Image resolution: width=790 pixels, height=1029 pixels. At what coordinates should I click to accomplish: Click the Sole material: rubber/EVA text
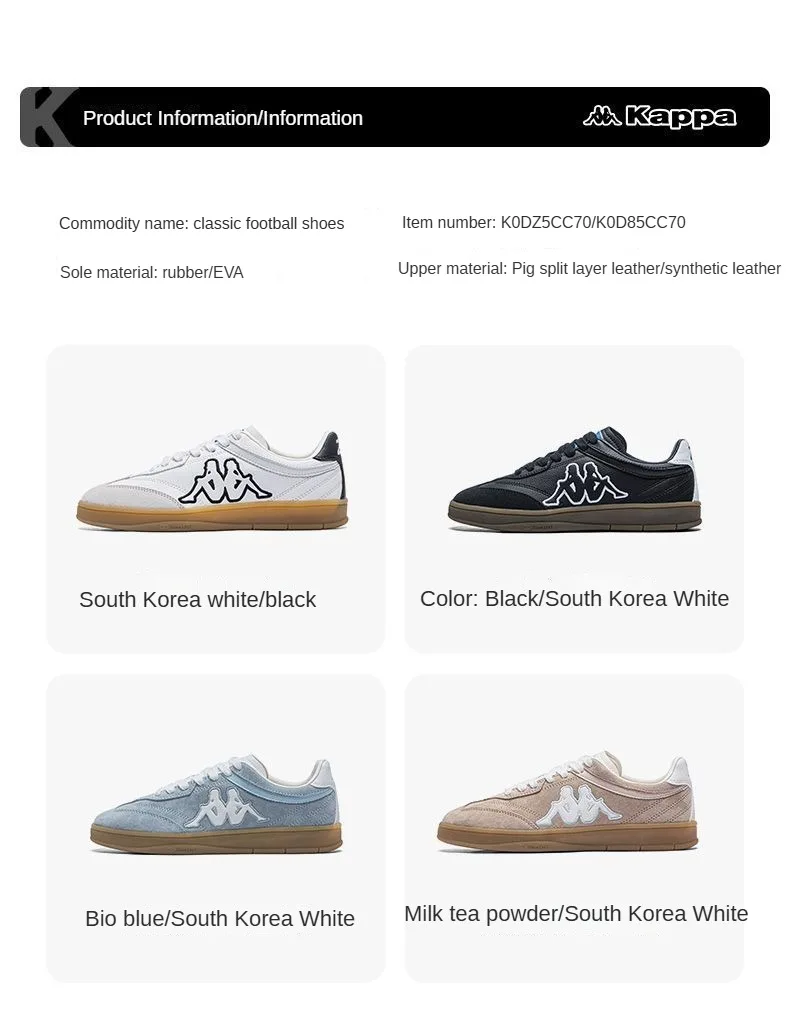pyautogui.click(x=152, y=272)
